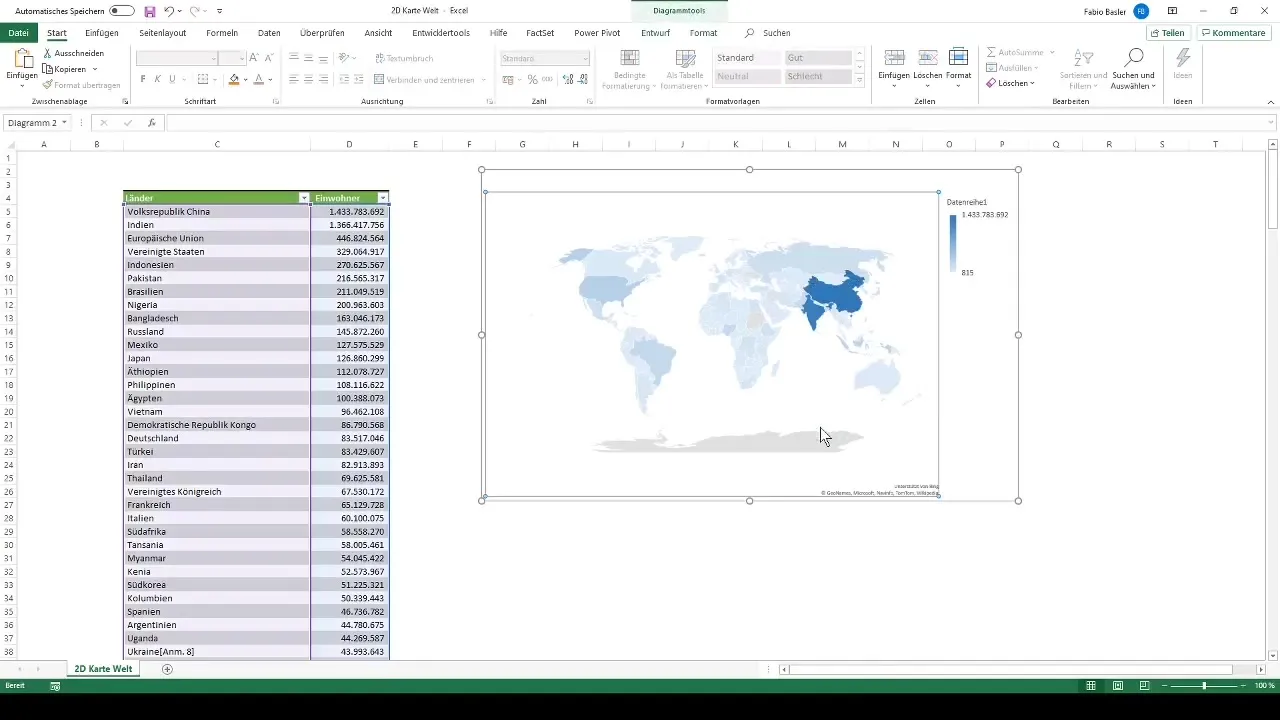Click the fill color bucket icon
The height and width of the screenshot is (720, 1280).
click(234, 79)
